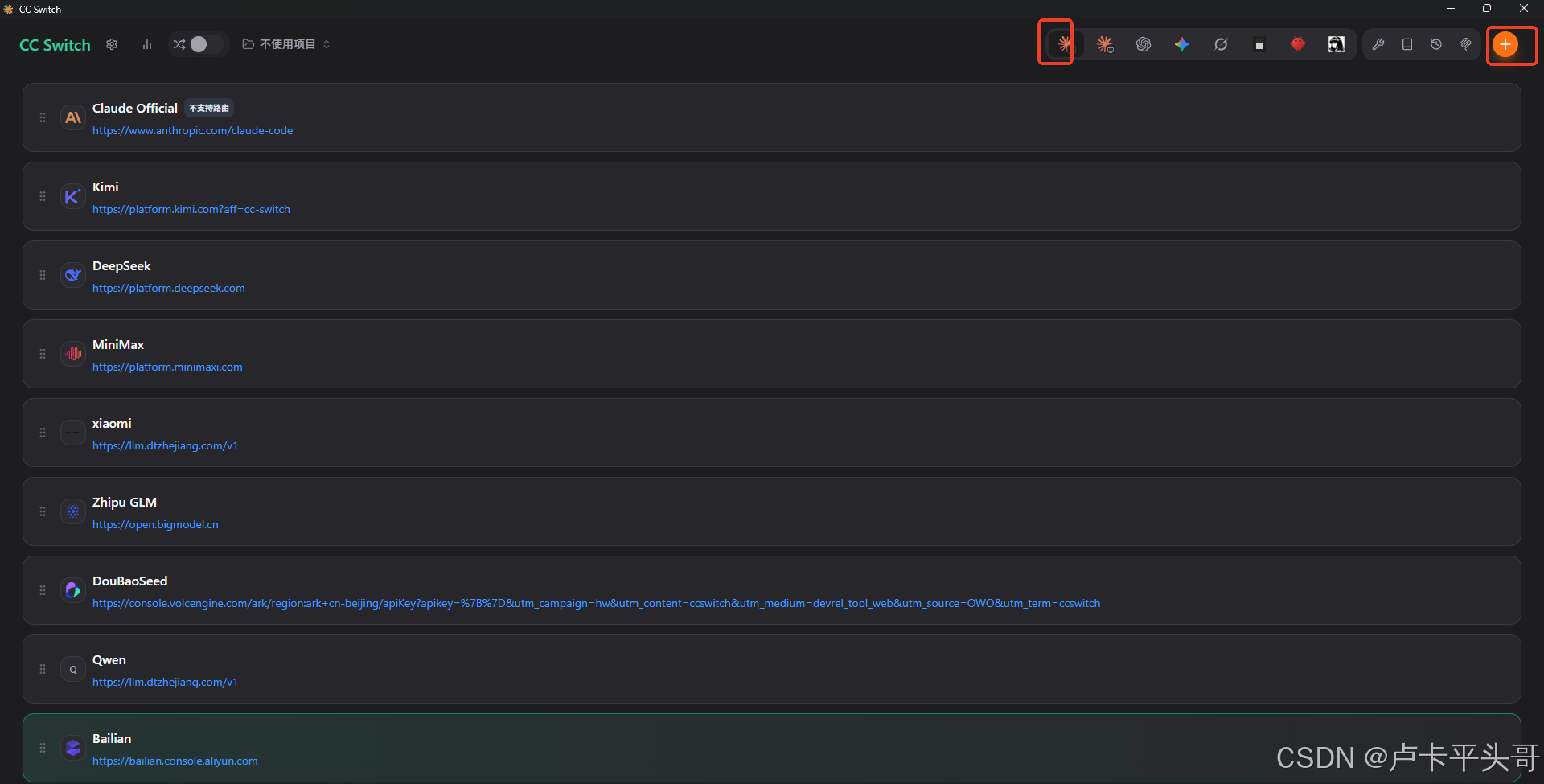The image size is (1544, 784).
Task: Click the MiniMax row drag handle
Action: tap(43, 354)
